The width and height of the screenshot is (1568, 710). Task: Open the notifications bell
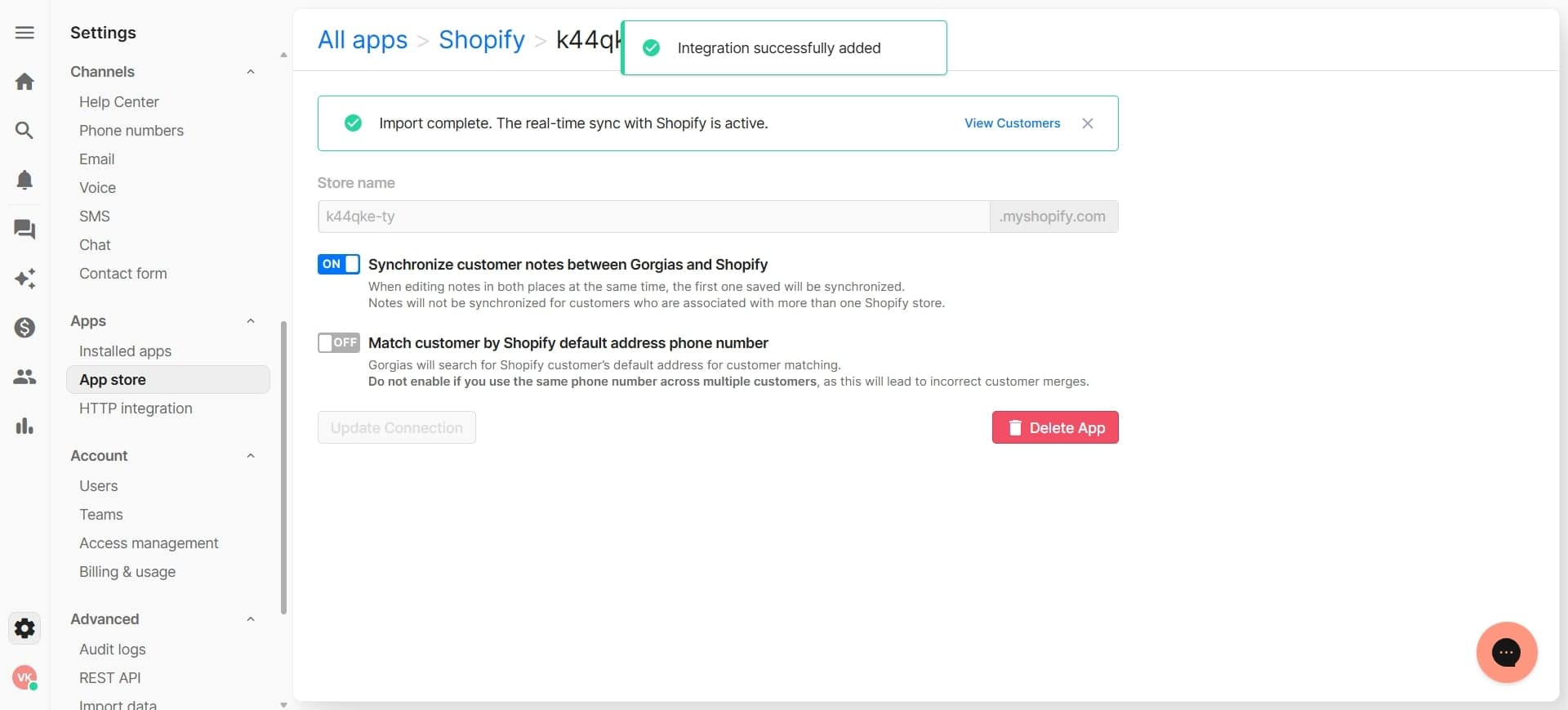tap(24, 180)
